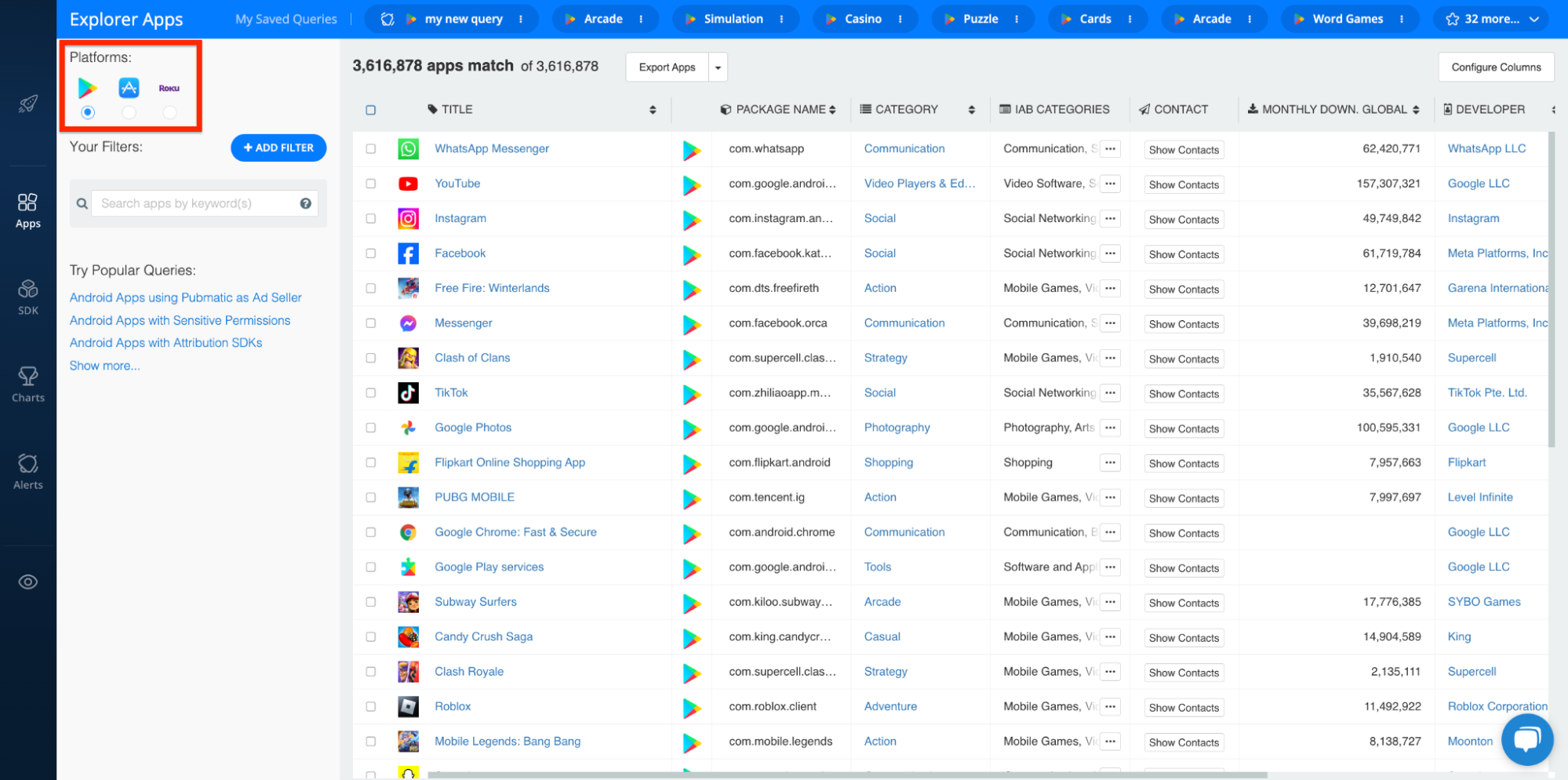
Task: Open the Export Apps dropdown arrow
Action: coord(718,67)
